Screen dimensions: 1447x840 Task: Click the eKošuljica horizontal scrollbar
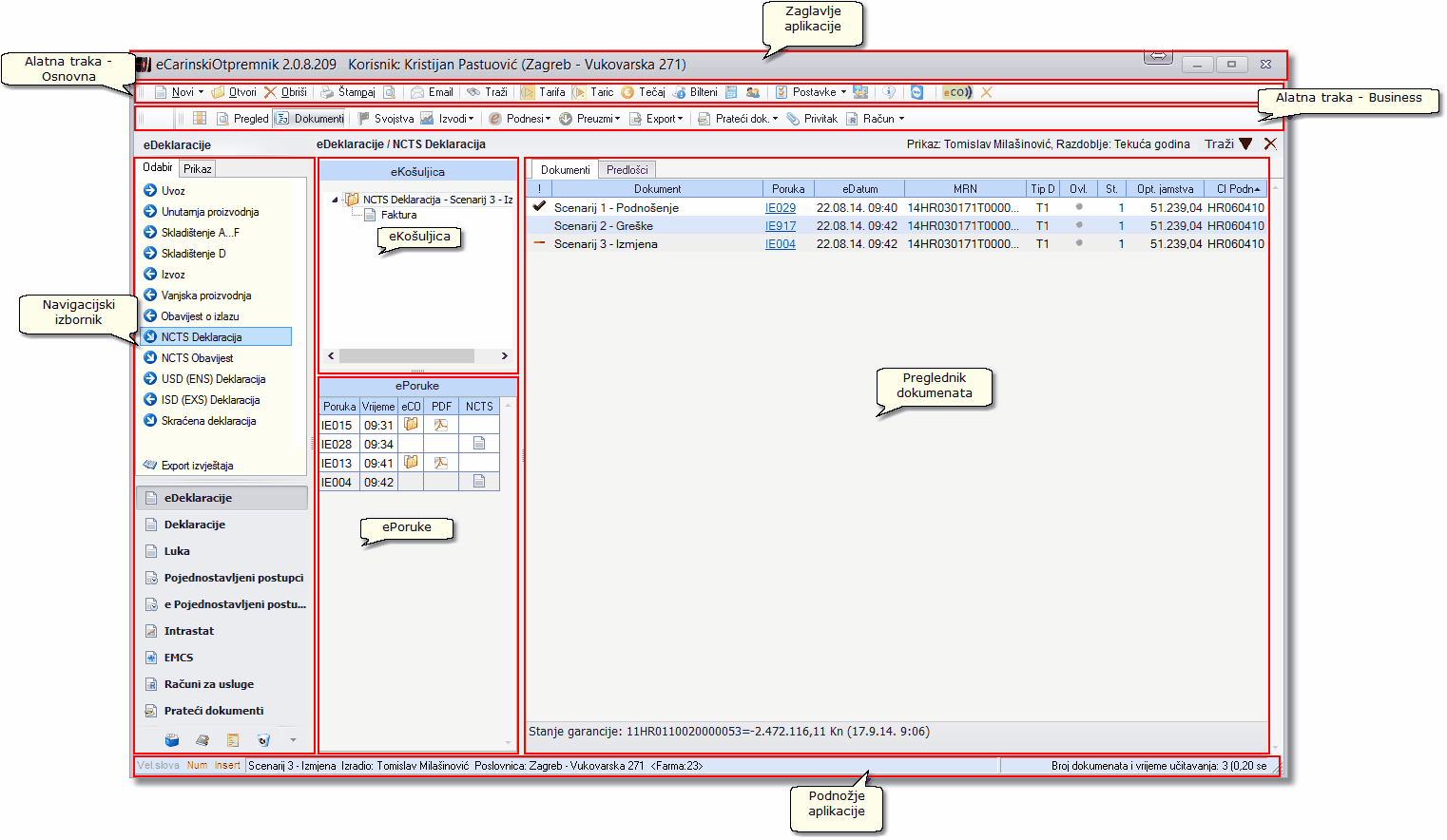click(x=406, y=355)
